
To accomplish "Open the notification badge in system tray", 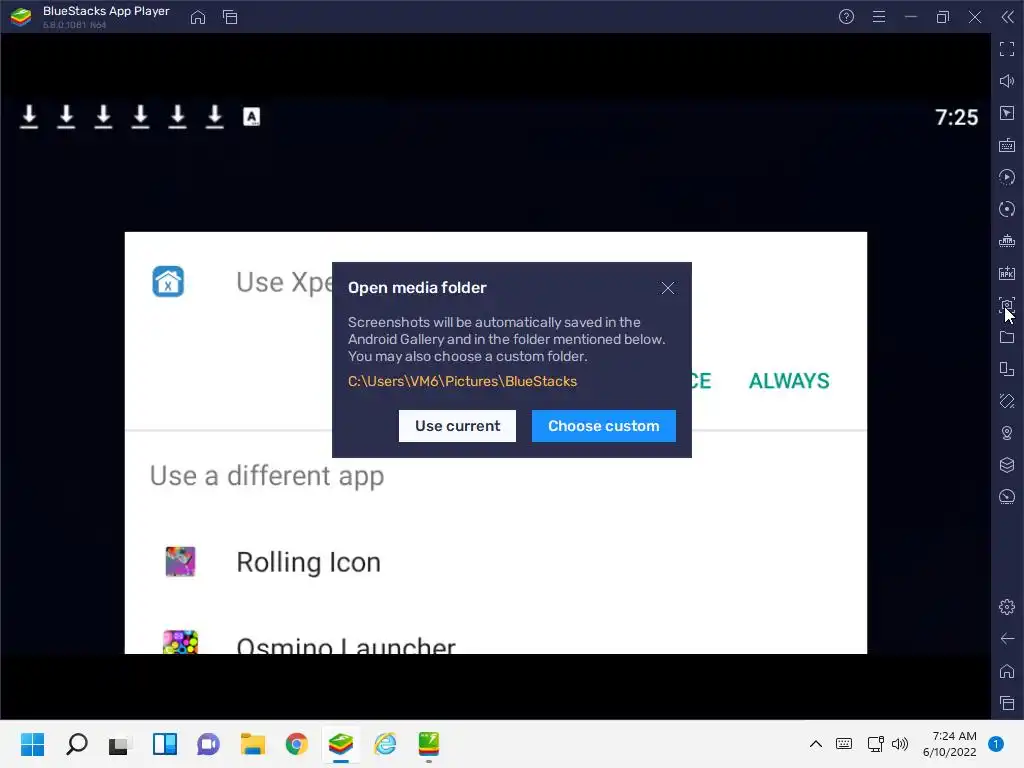I will (x=996, y=744).
